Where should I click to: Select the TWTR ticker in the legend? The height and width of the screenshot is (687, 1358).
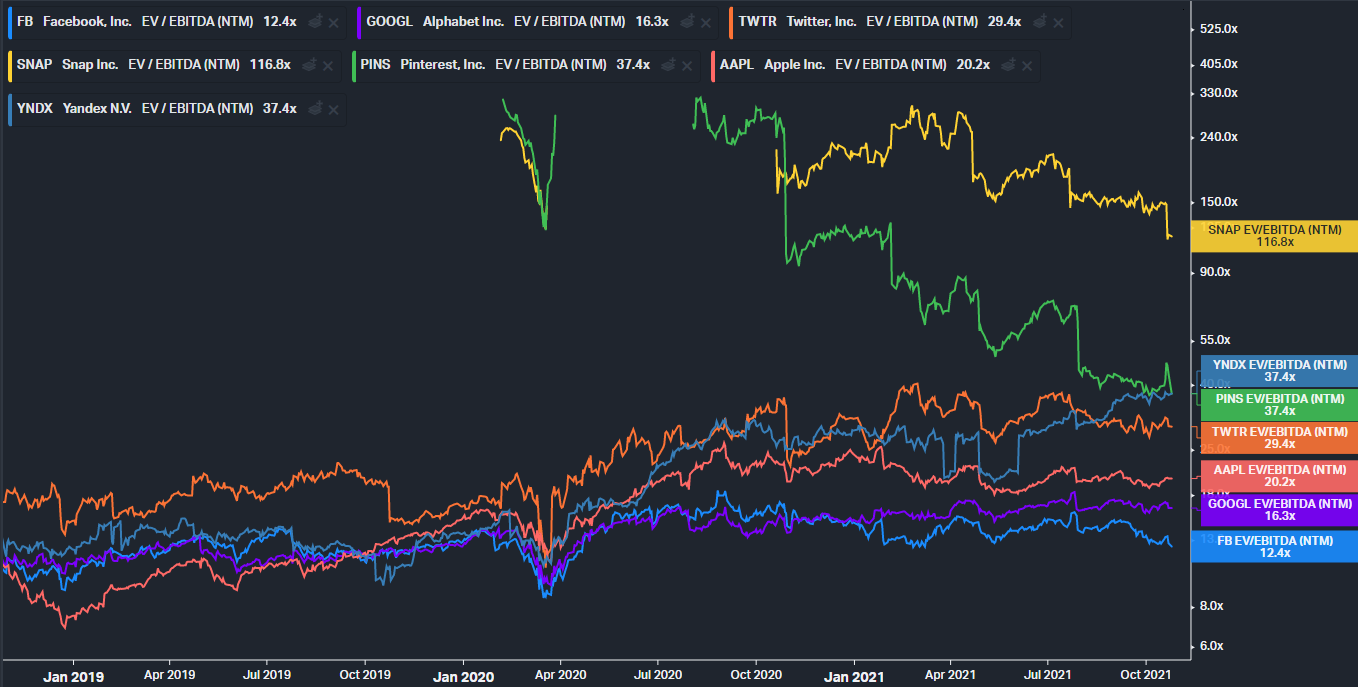coord(757,21)
